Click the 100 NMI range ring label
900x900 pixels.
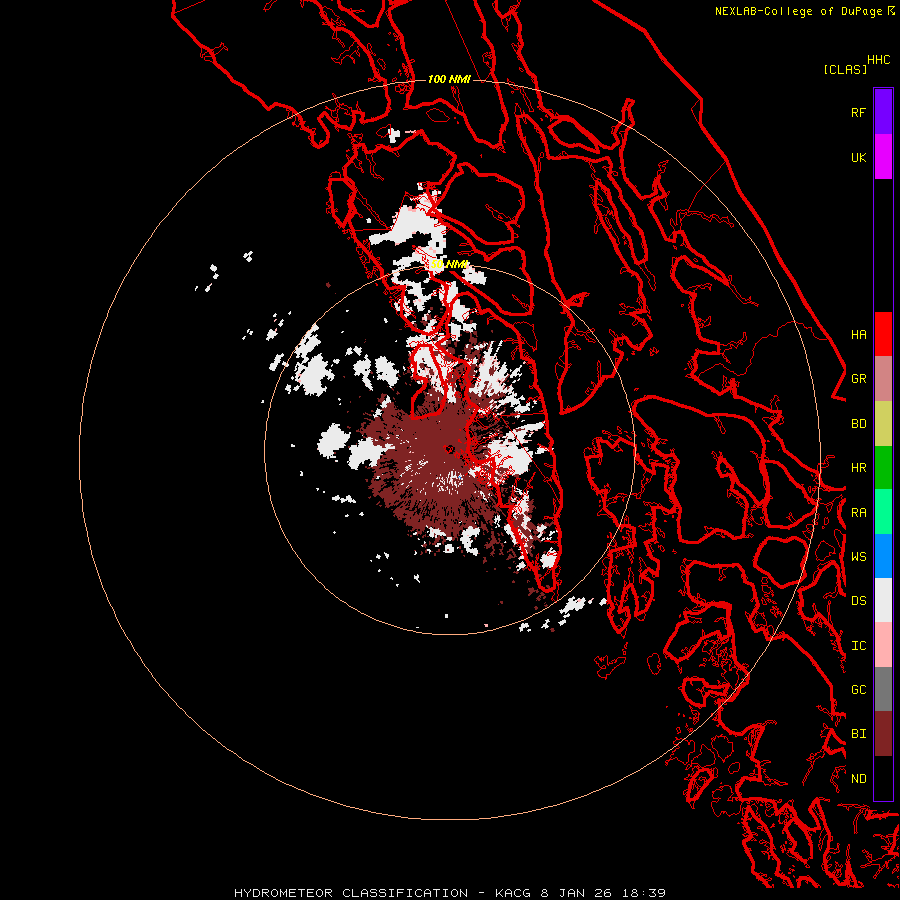tap(449, 79)
